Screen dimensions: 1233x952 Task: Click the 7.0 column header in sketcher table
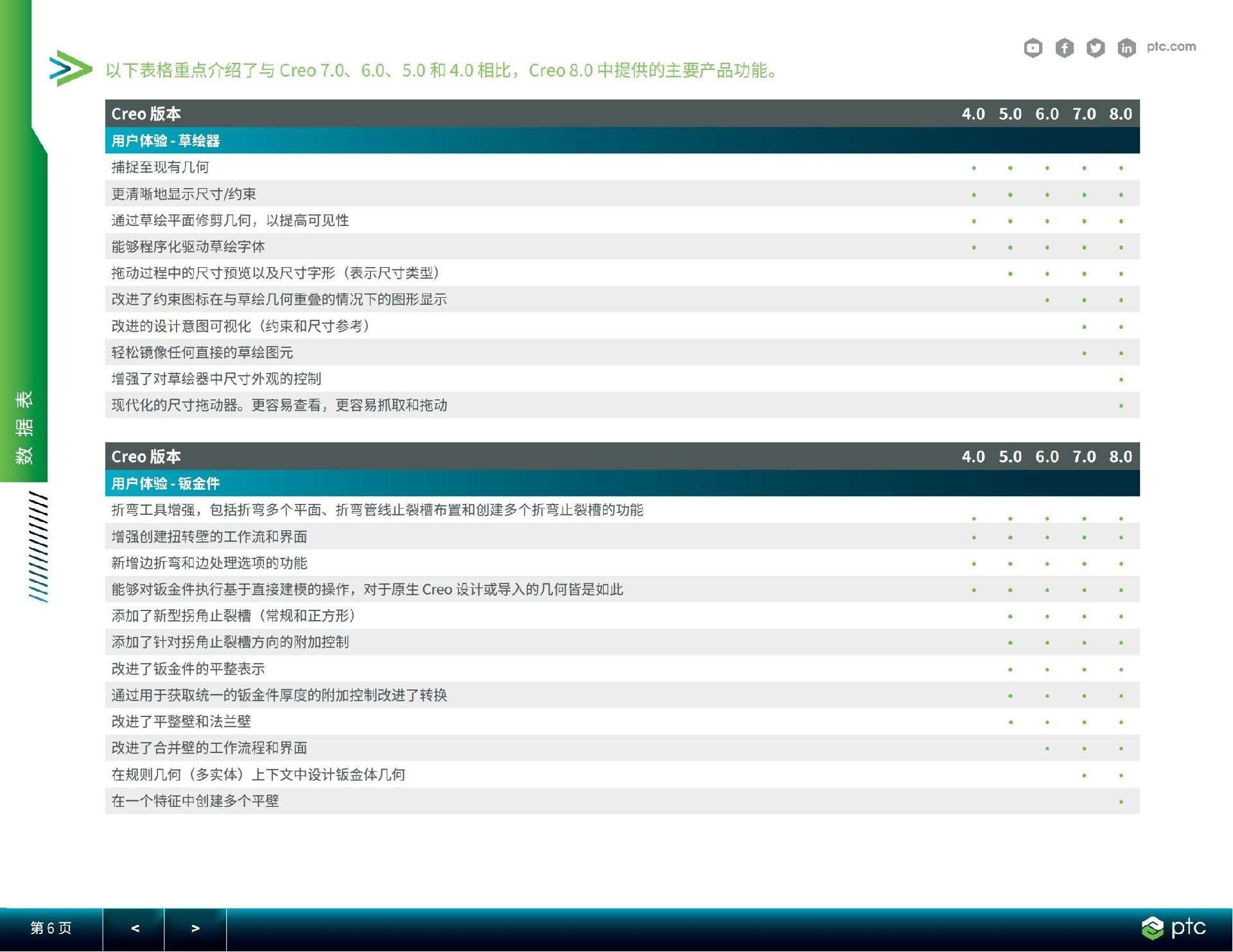[1084, 114]
